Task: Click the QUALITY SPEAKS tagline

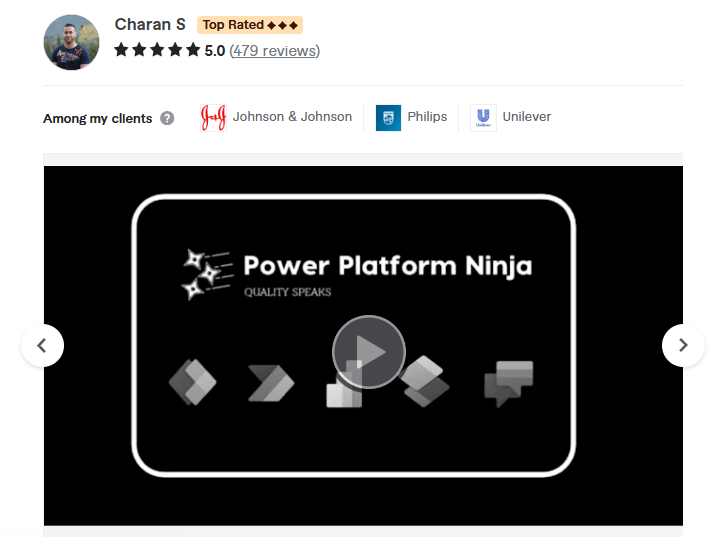Action: point(287,292)
